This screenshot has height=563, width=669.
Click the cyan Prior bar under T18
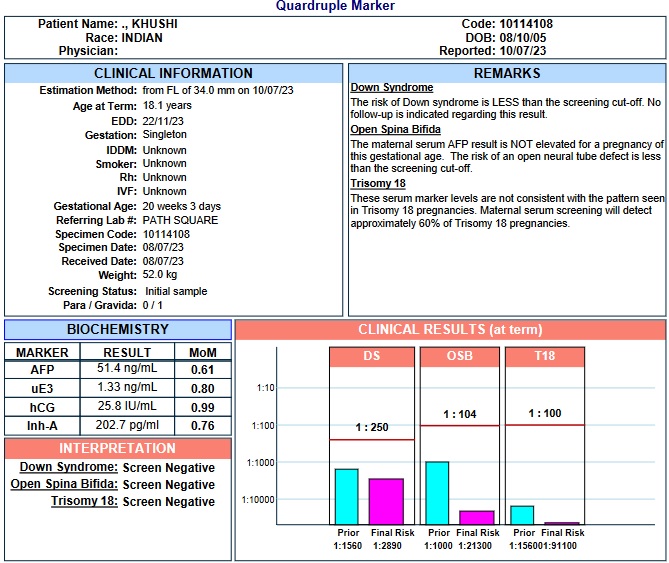pyautogui.click(x=522, y=514)
